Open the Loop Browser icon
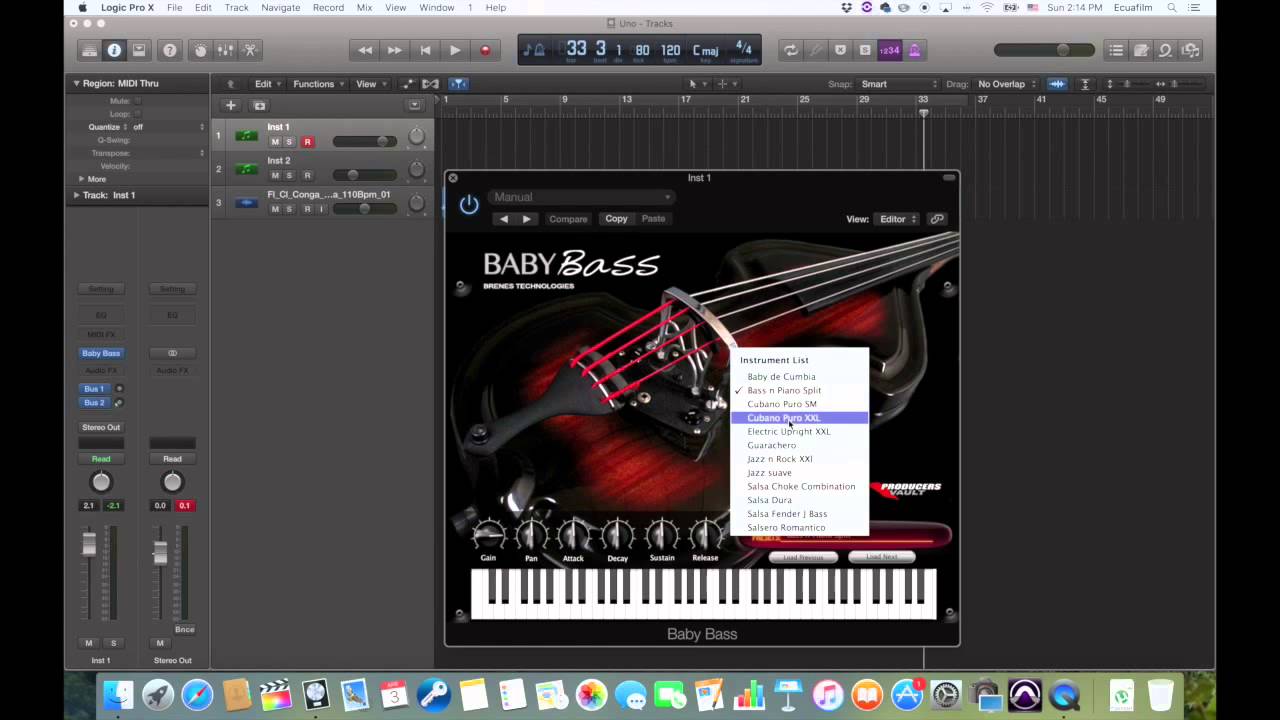This screenshot has height=720, width=1280. (1166, 50)
